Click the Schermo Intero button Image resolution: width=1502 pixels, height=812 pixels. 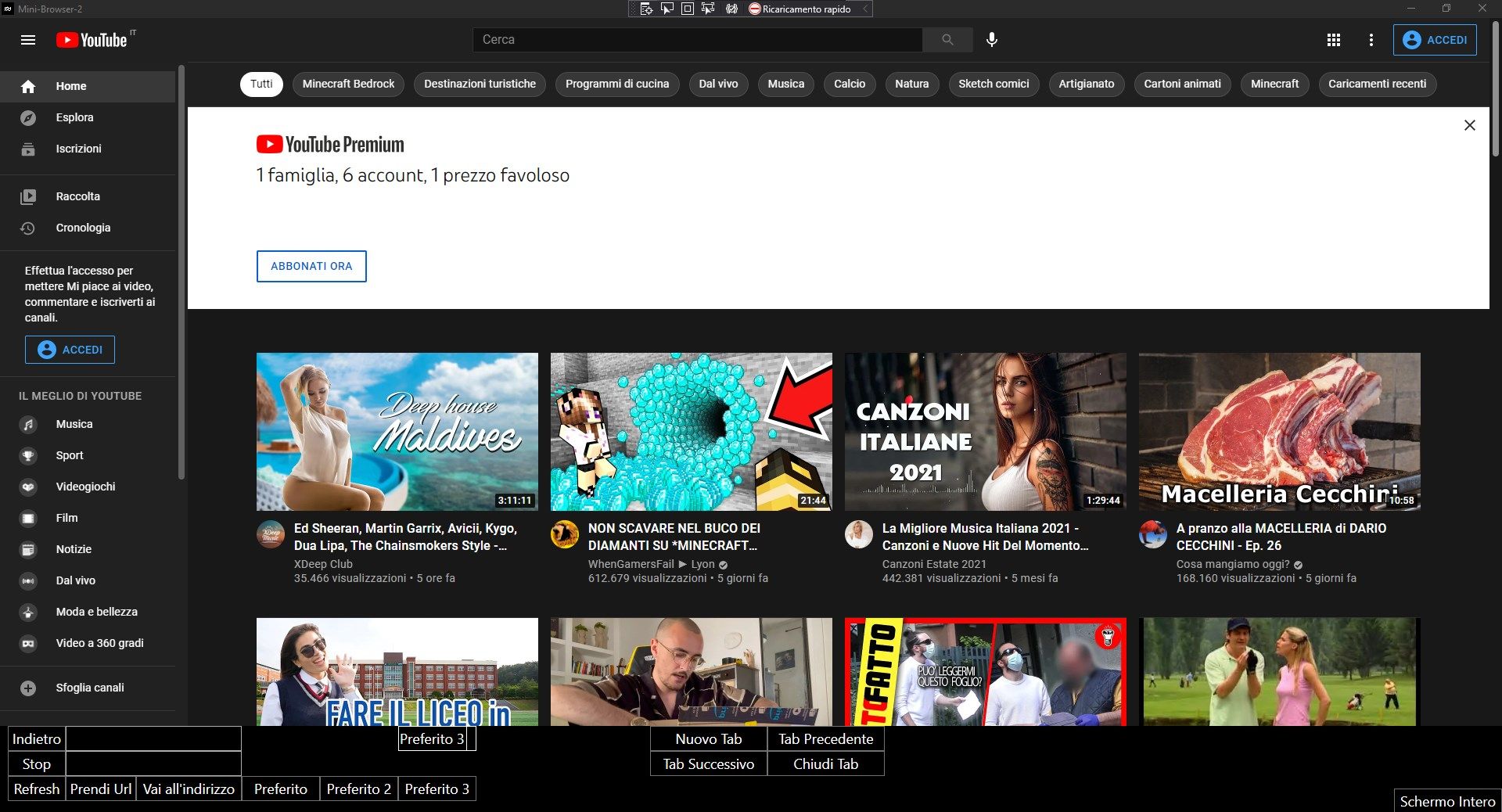[x=1447, y=801]
